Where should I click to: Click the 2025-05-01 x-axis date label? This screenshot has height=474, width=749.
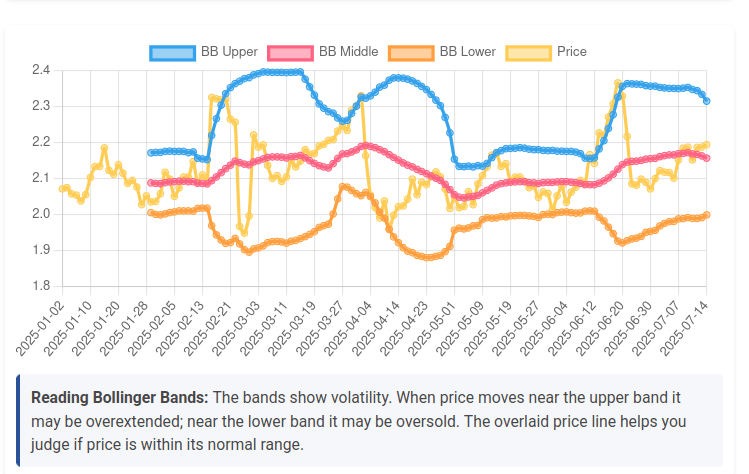click(436, 322)
